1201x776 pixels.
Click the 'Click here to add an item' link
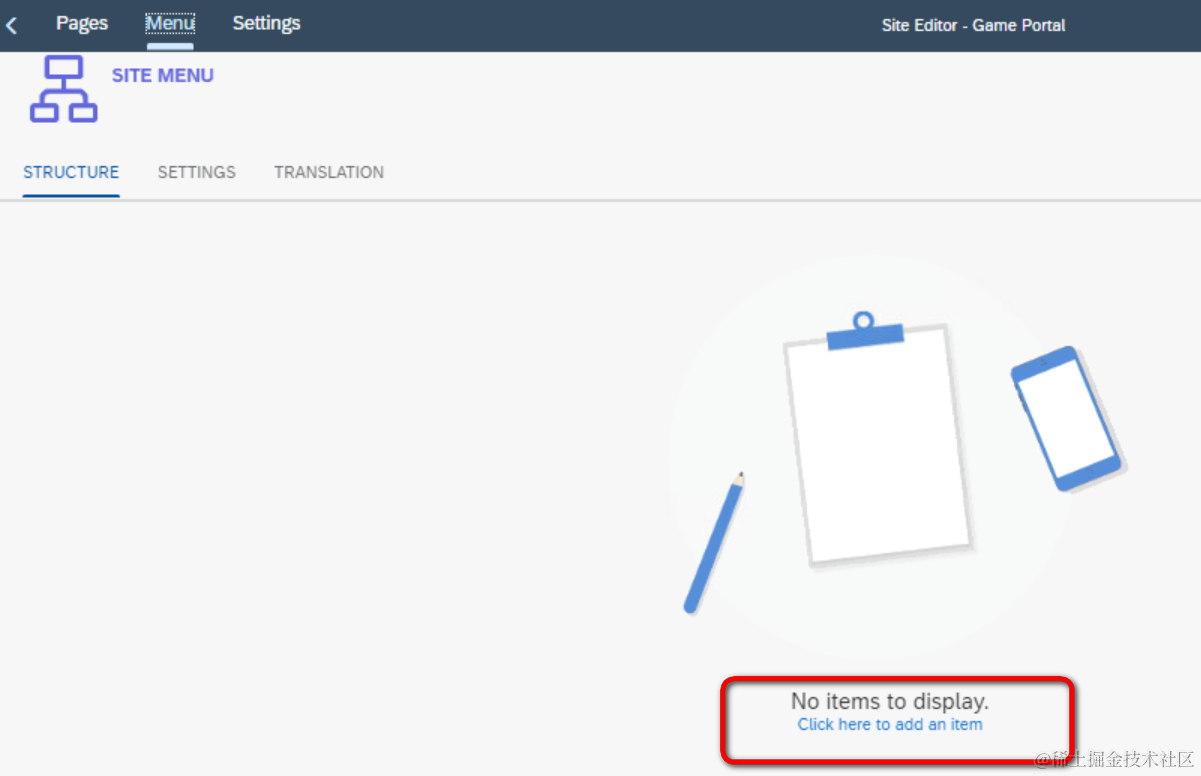(890, 724)
